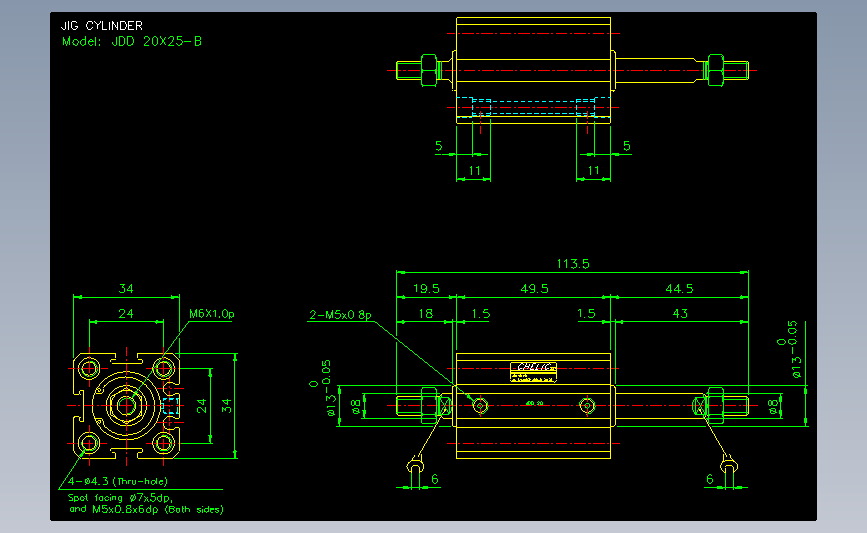Screen dimensions: 867x533
Task: Select the "ø13-0.05" tolerance beside short rod
Action: pos(322,388)
